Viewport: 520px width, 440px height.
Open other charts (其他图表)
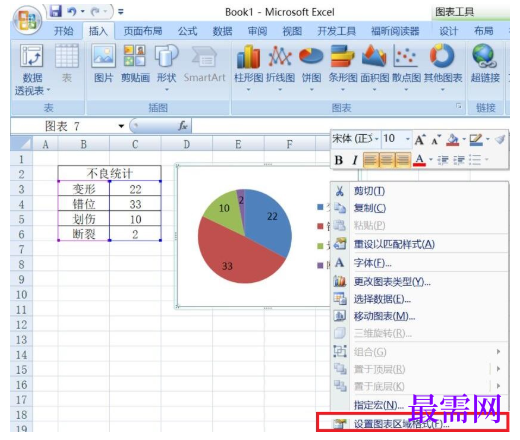443,68
